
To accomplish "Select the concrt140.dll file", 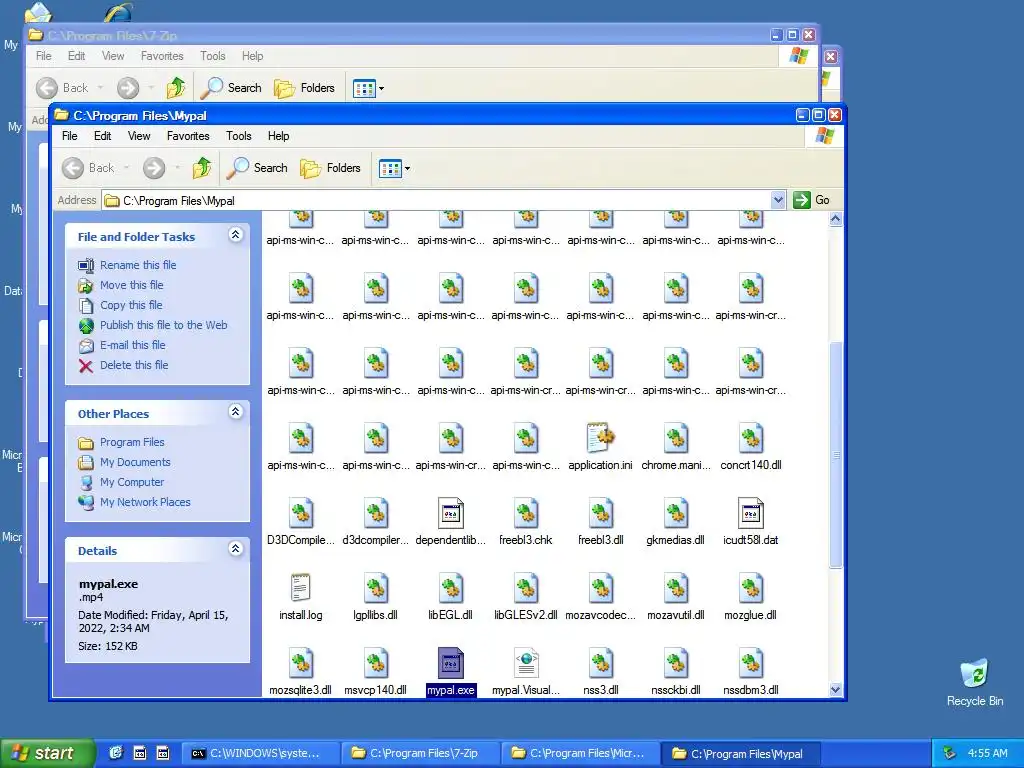I will pos(750,448).
